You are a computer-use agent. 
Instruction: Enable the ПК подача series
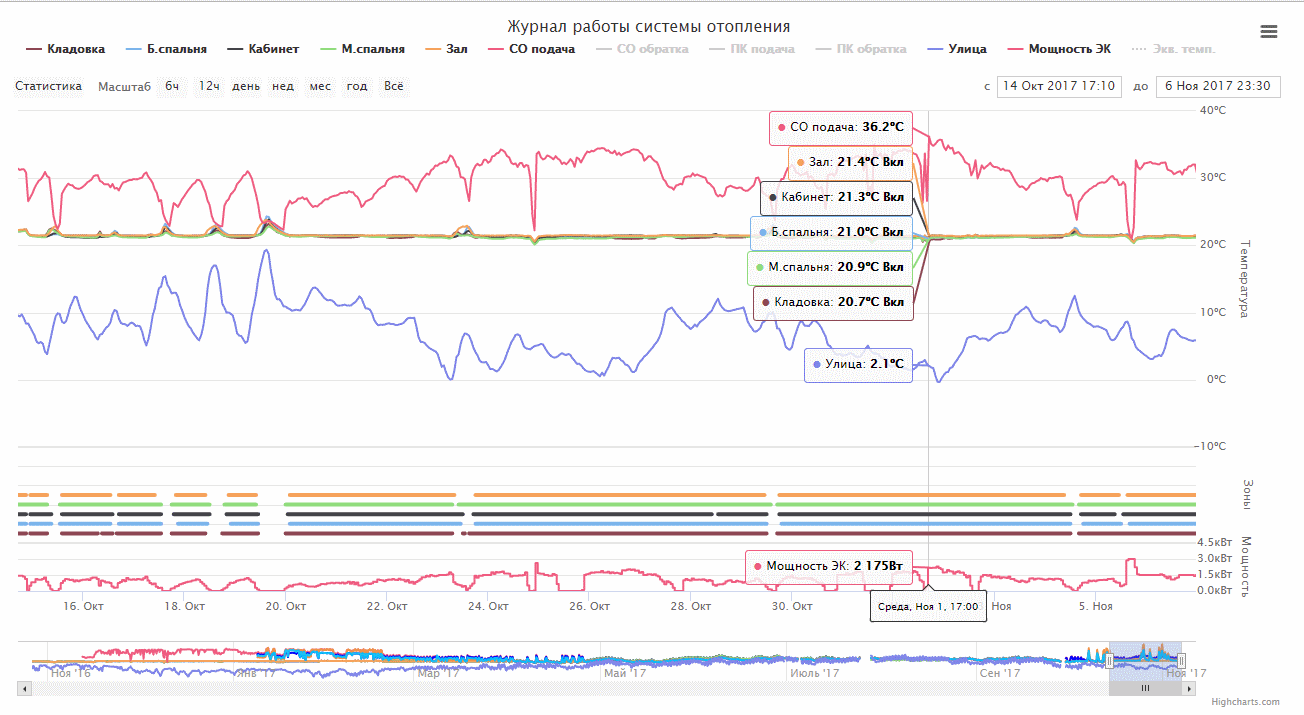pyautogui.click(x=751, y=49)
